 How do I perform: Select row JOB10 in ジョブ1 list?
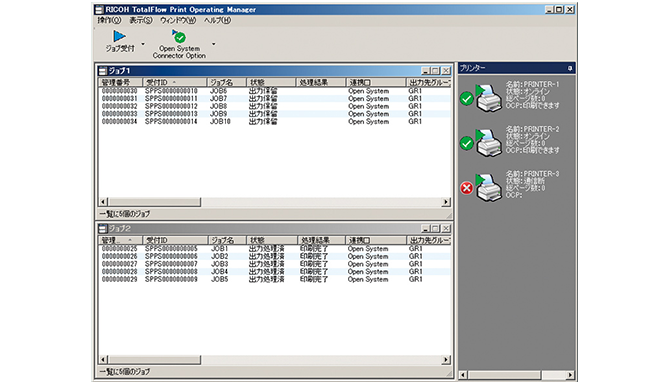pyautogui.click(x=274, y=122)
